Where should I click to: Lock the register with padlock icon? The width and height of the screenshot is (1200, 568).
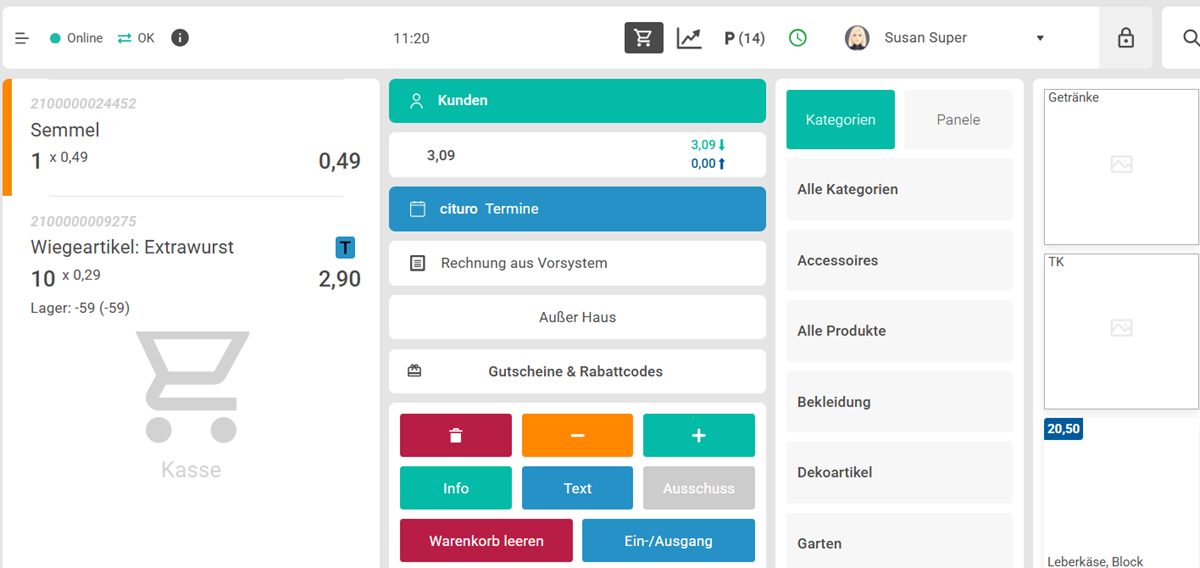[x=1125, y=38]
